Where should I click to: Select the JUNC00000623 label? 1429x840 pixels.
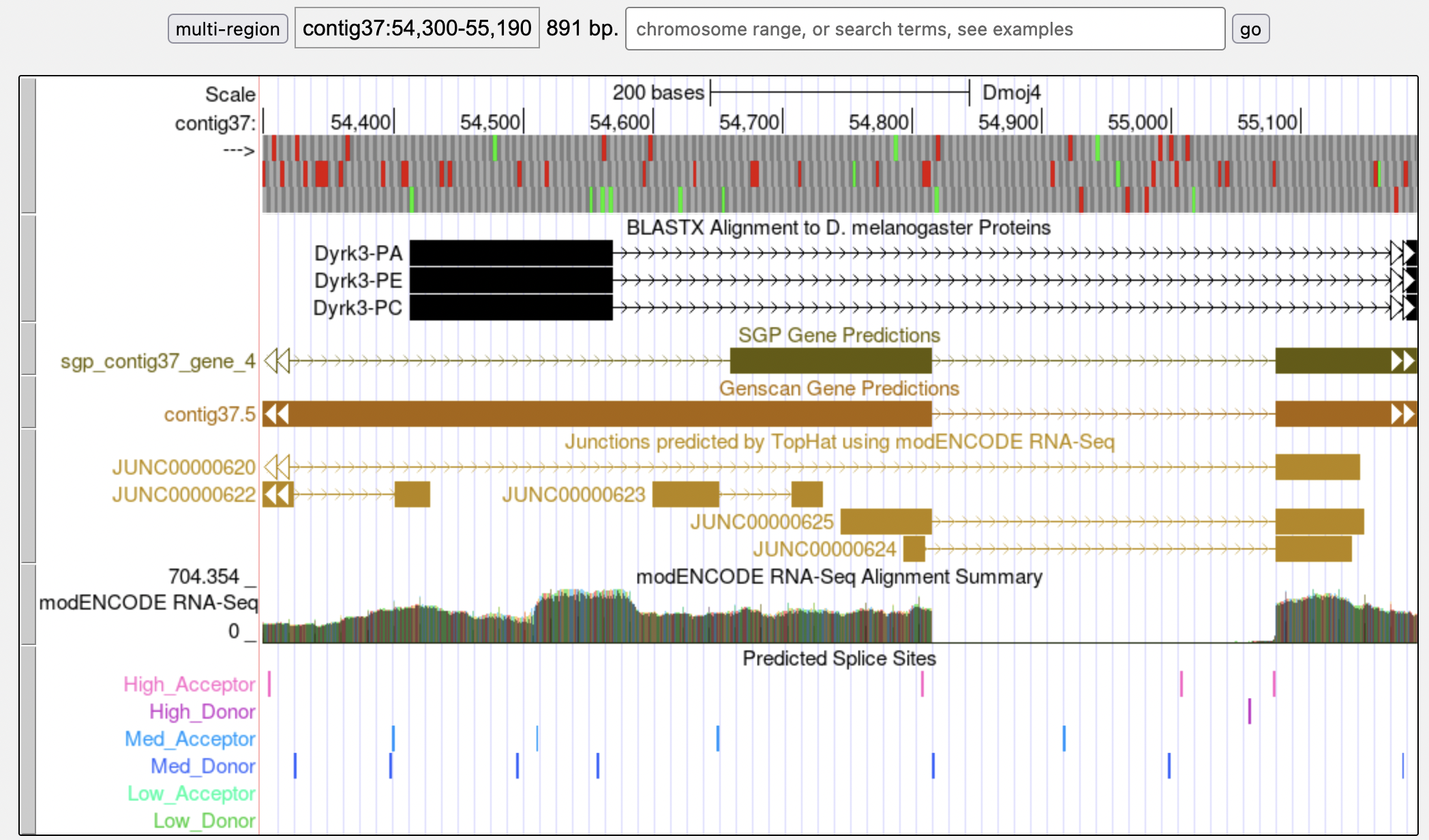point(573,494)
